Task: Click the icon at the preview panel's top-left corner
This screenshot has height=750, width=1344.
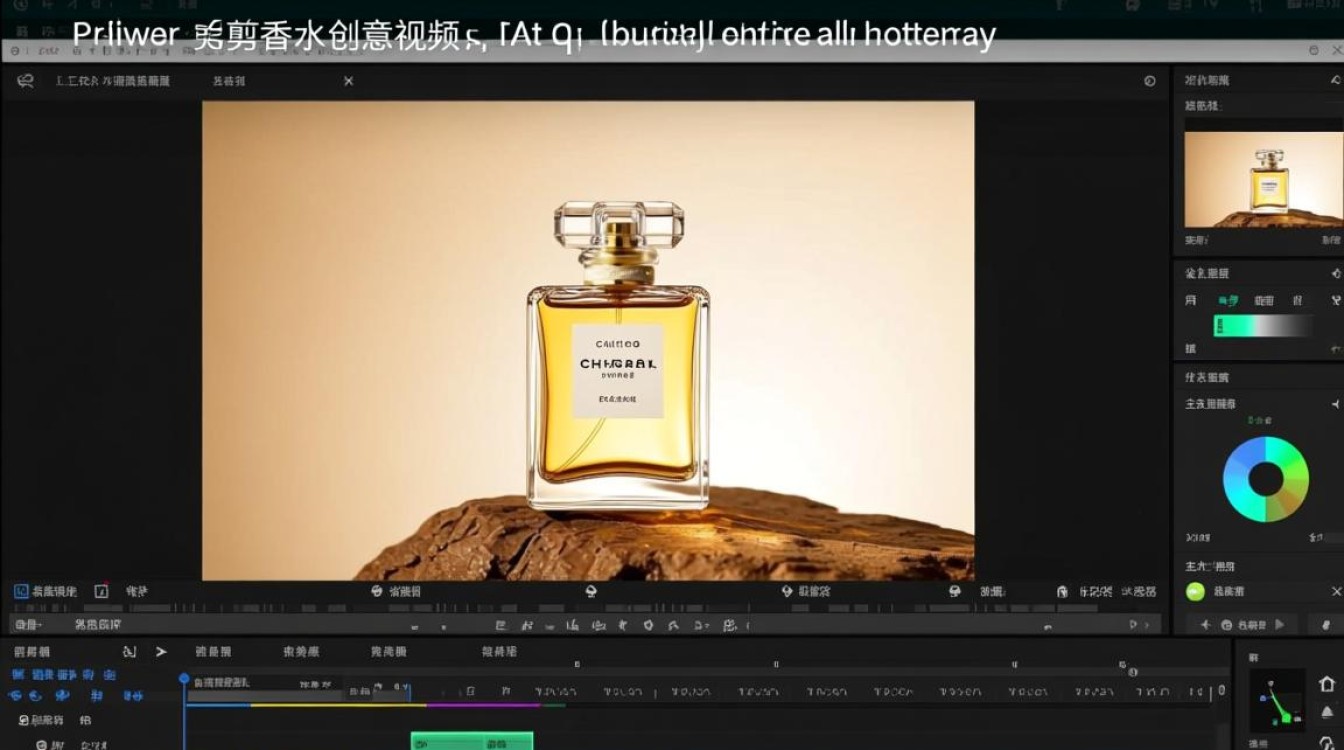Action: (25, 81)
